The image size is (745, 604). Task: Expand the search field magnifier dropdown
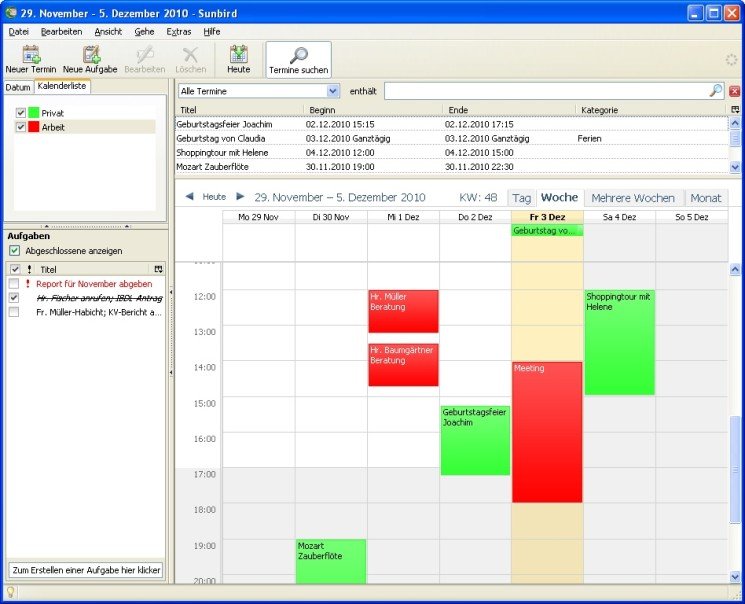pyautogui.click(x=716, y=91)
